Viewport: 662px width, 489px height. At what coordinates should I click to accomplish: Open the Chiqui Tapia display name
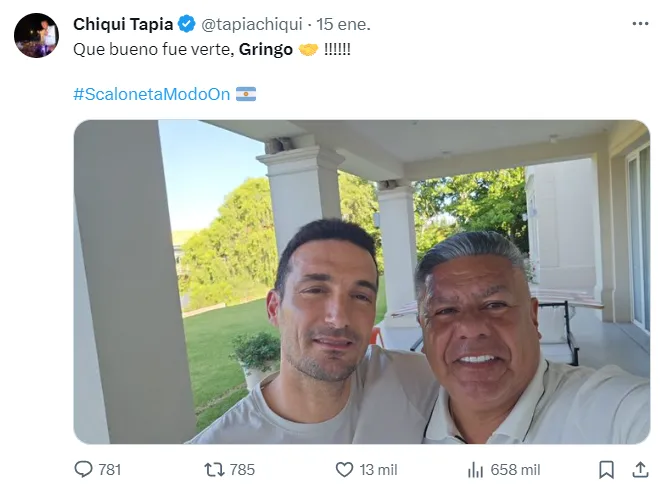coord(123,24)
